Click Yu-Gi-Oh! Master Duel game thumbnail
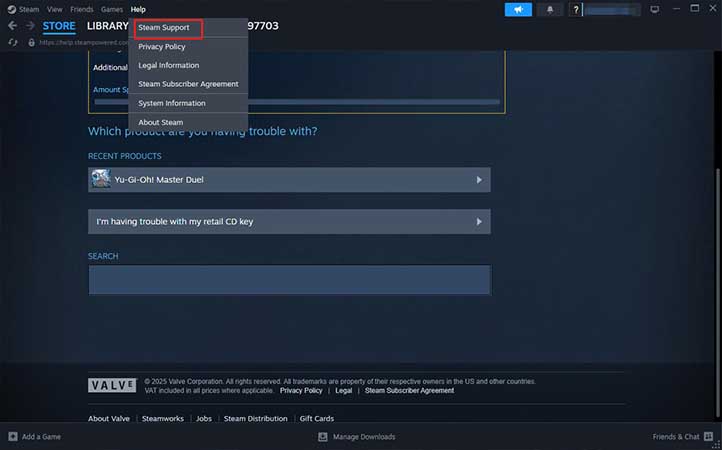The height and width of the screenshot is (450, 722). tap(101, 179)
